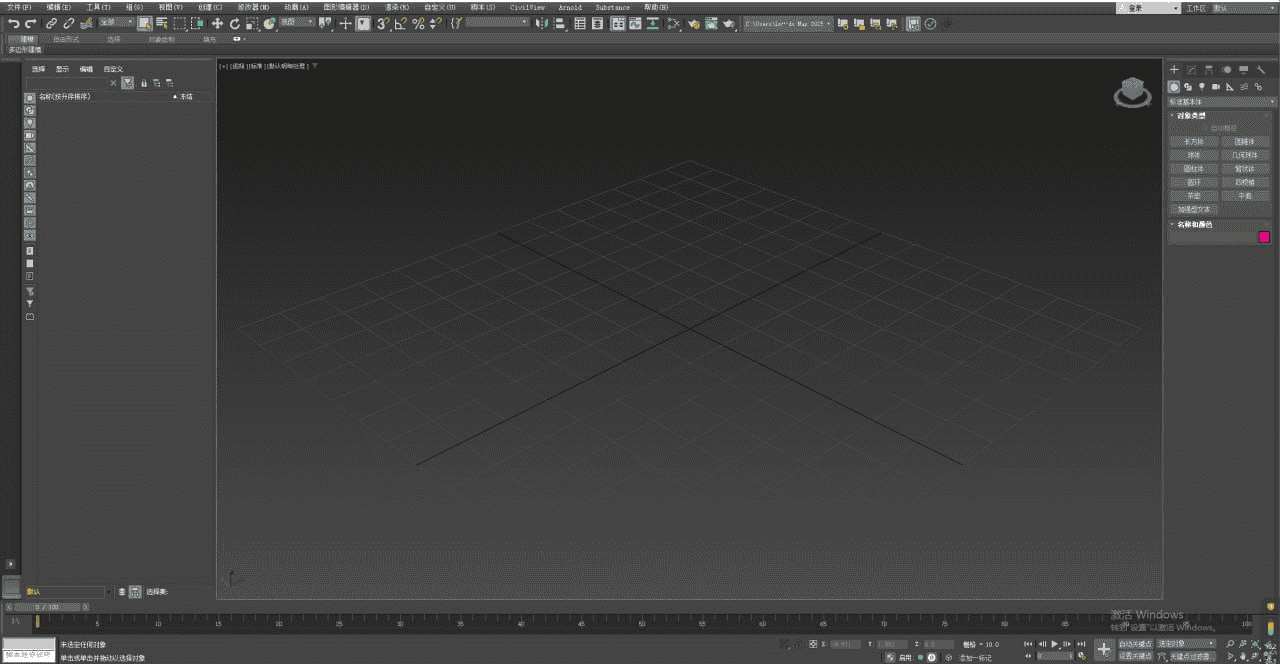Open the 选定对象 key filter dropdown

pyautogui.click(x=1186, y=643)
